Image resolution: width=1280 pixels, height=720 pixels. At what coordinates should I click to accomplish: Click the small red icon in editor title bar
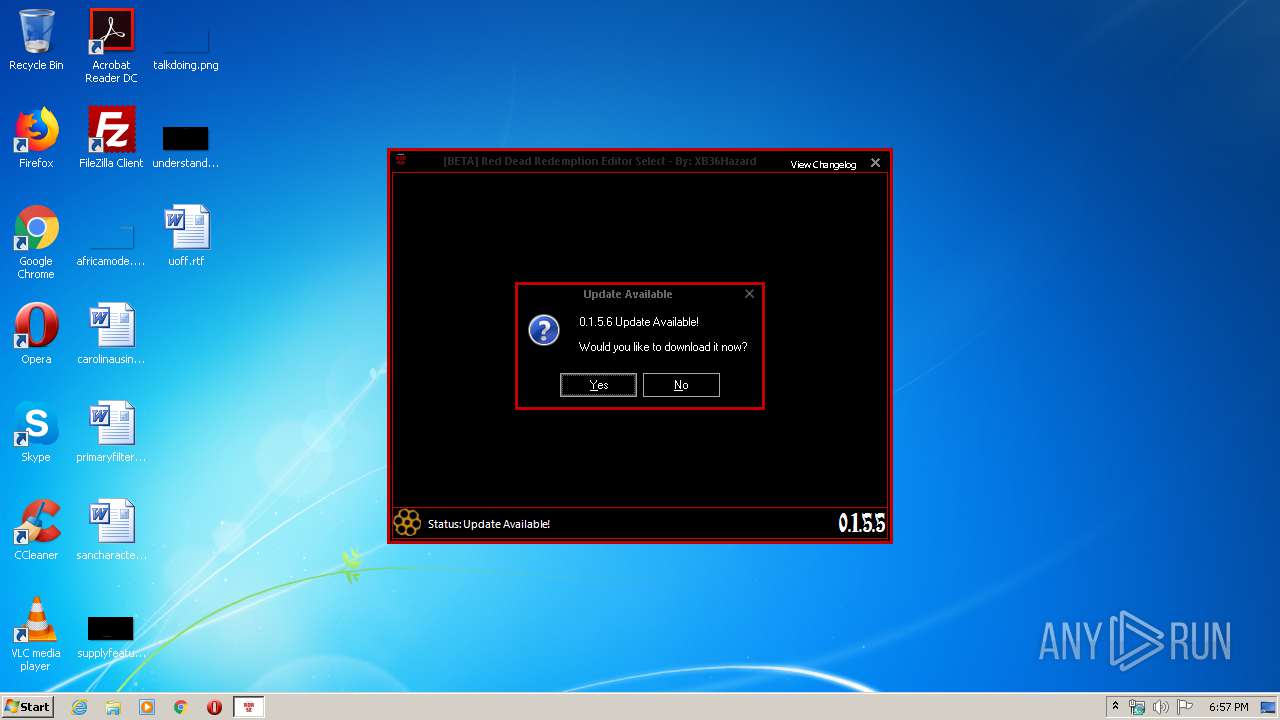coord(400,159)
